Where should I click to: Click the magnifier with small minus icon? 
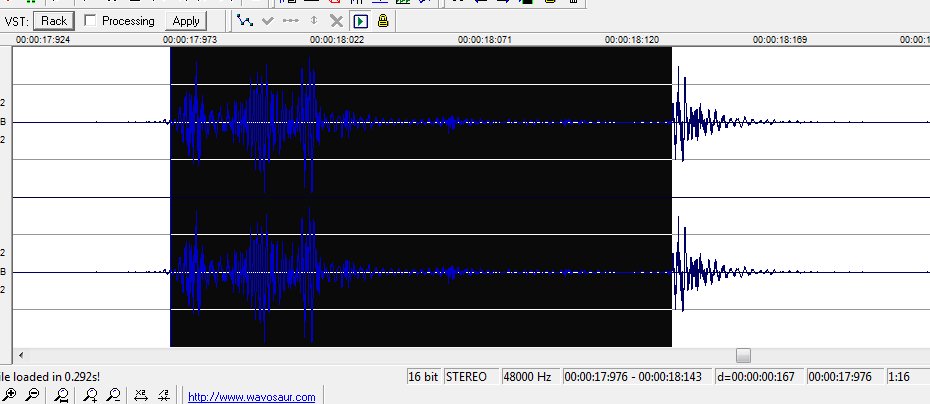[114, 395]
